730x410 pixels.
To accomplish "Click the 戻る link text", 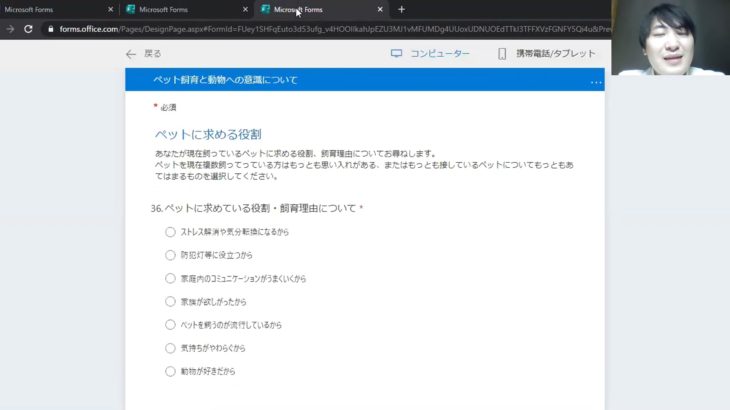I will tap(152, 54).
